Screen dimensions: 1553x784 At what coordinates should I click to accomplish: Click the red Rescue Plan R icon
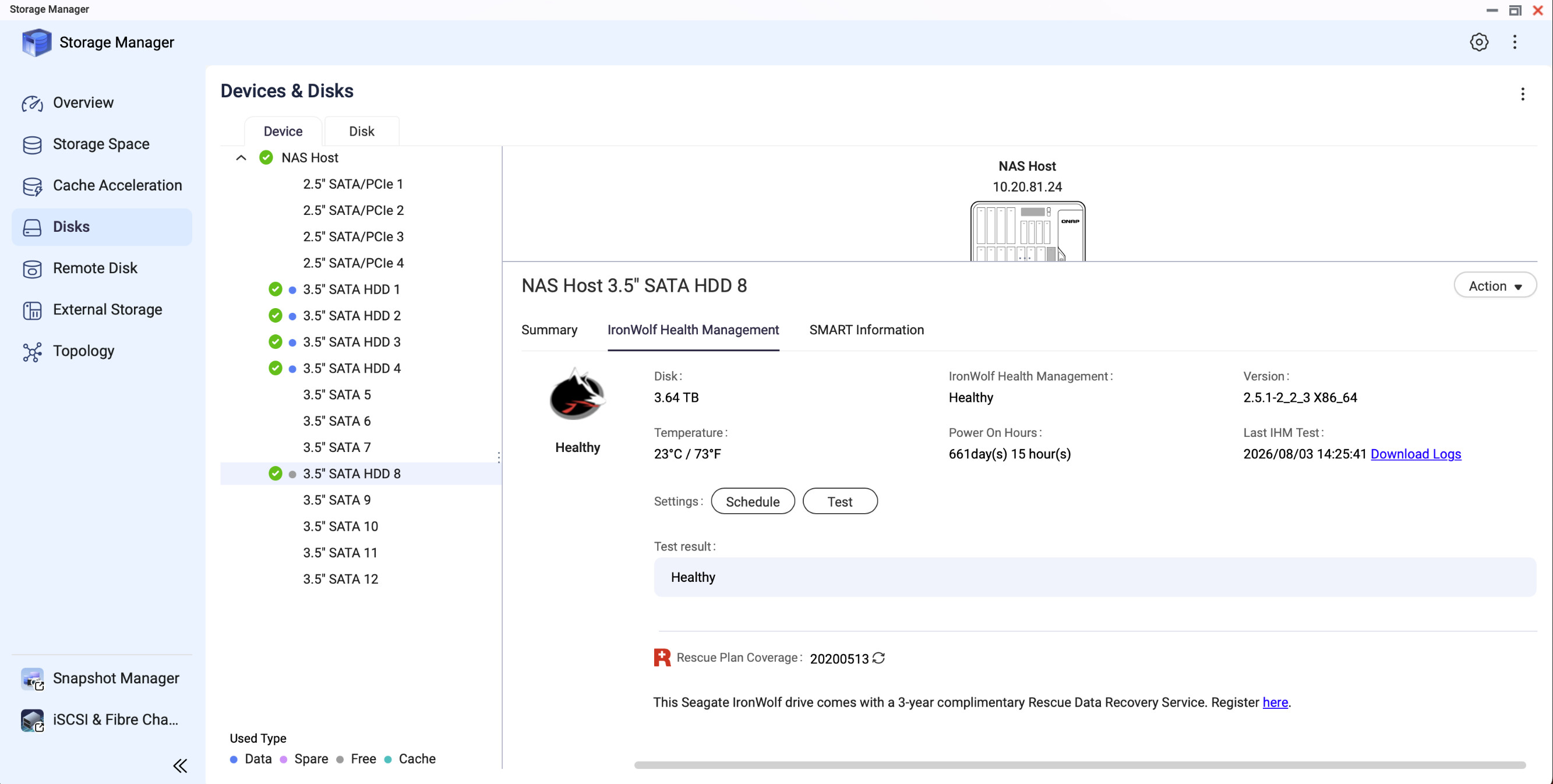point(662,658)
